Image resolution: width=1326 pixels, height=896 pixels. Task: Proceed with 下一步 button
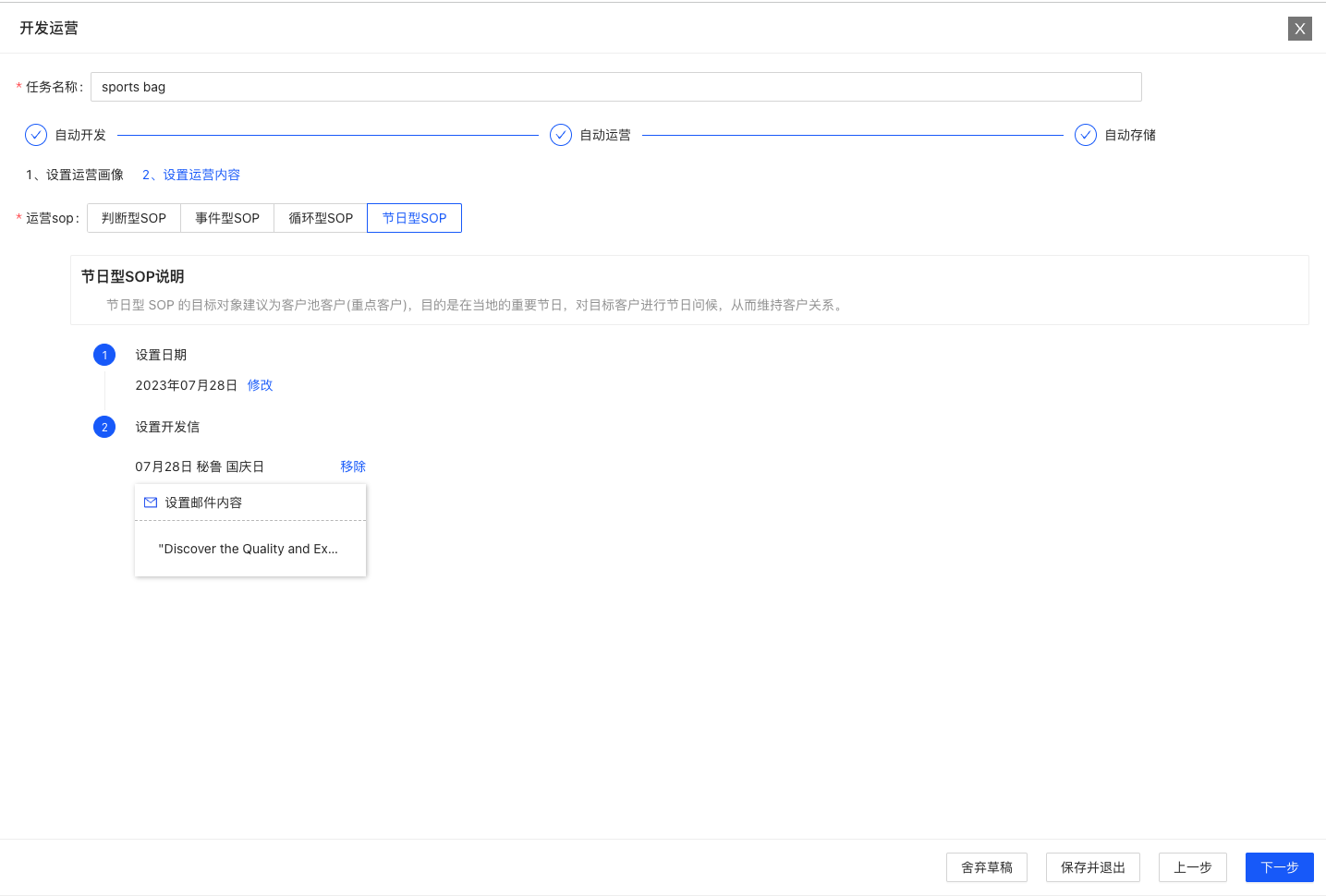coord(1280,867)
